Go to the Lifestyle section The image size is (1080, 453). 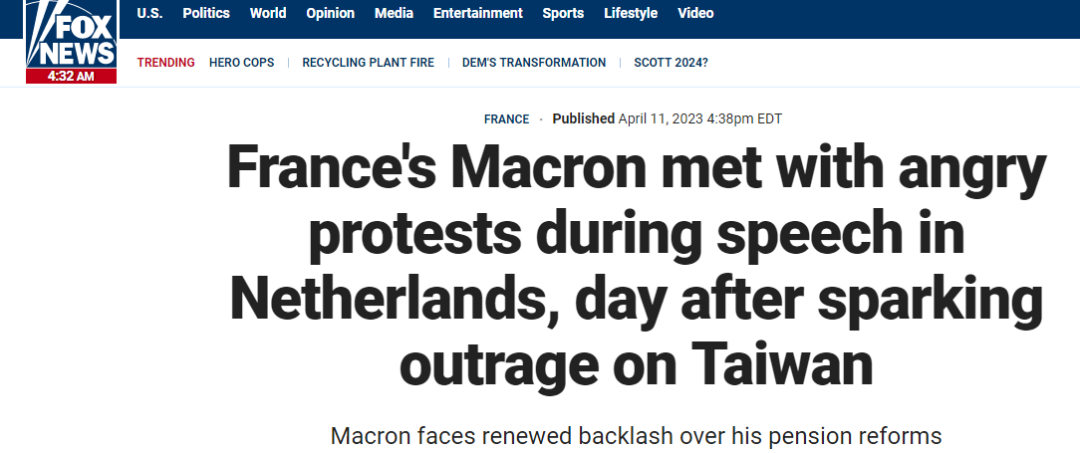(x=631, y=13)
